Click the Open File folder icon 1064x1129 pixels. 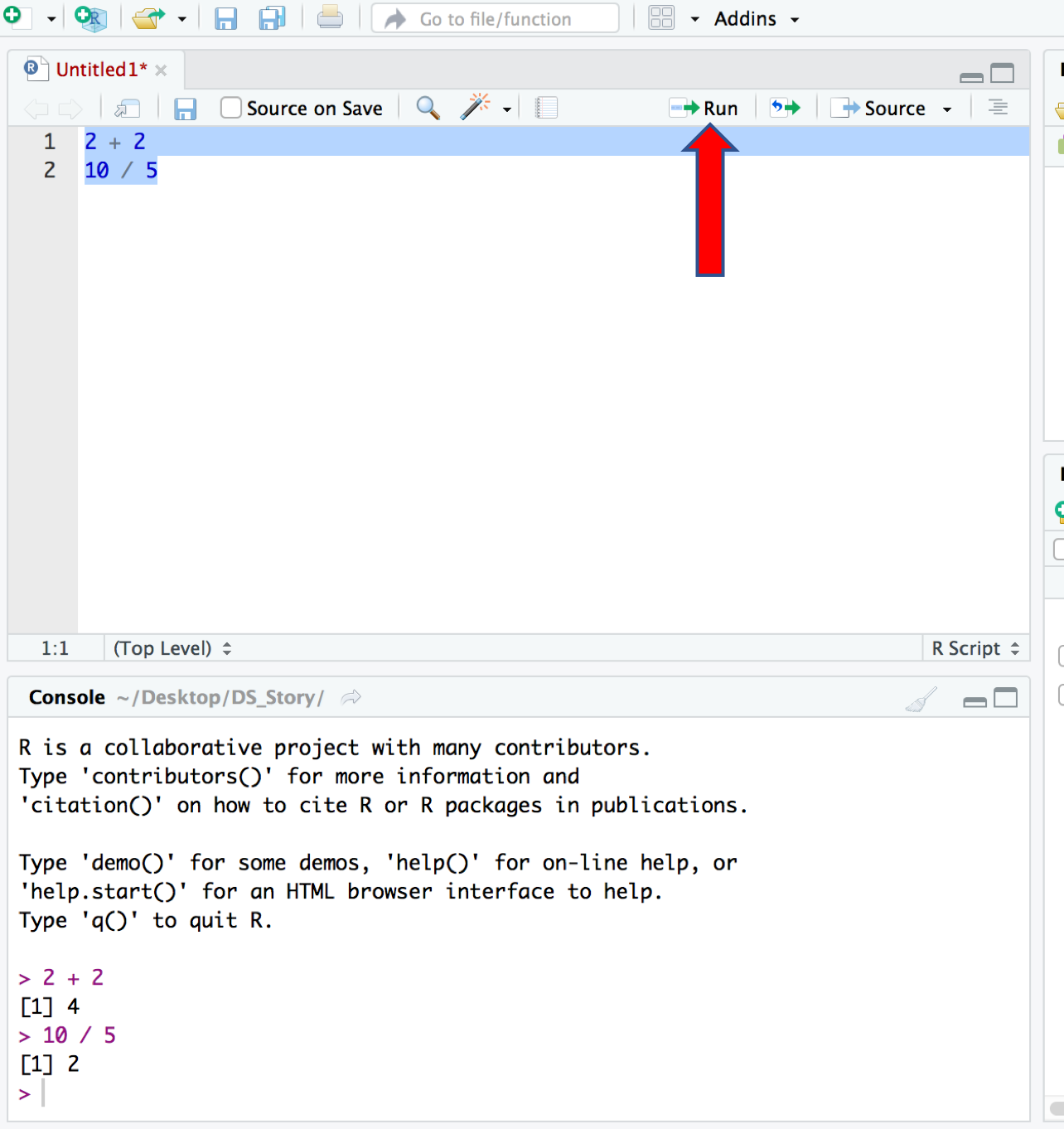pyautogui.click(x=148, y=18)
